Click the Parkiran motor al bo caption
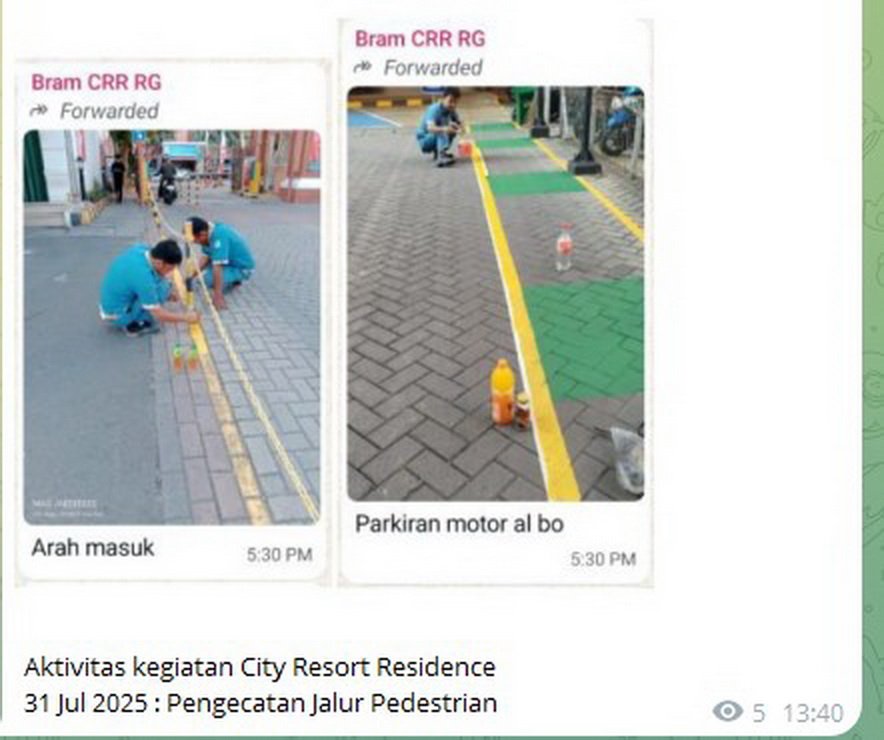This screenshot has width=884, height=740. tap(459, 524)
